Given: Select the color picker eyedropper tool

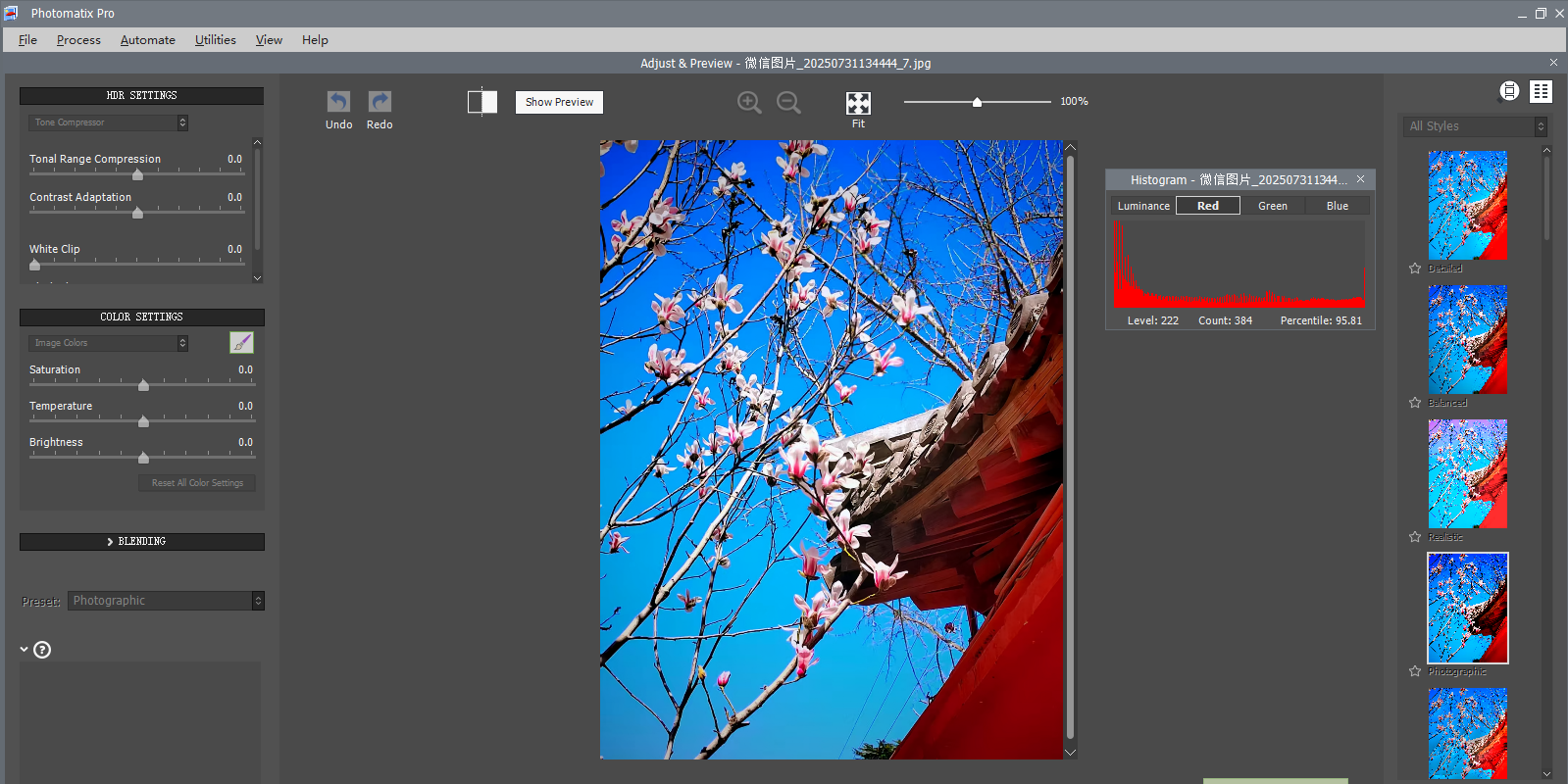Looking at the screenshot, I should (x=241, y=342).
